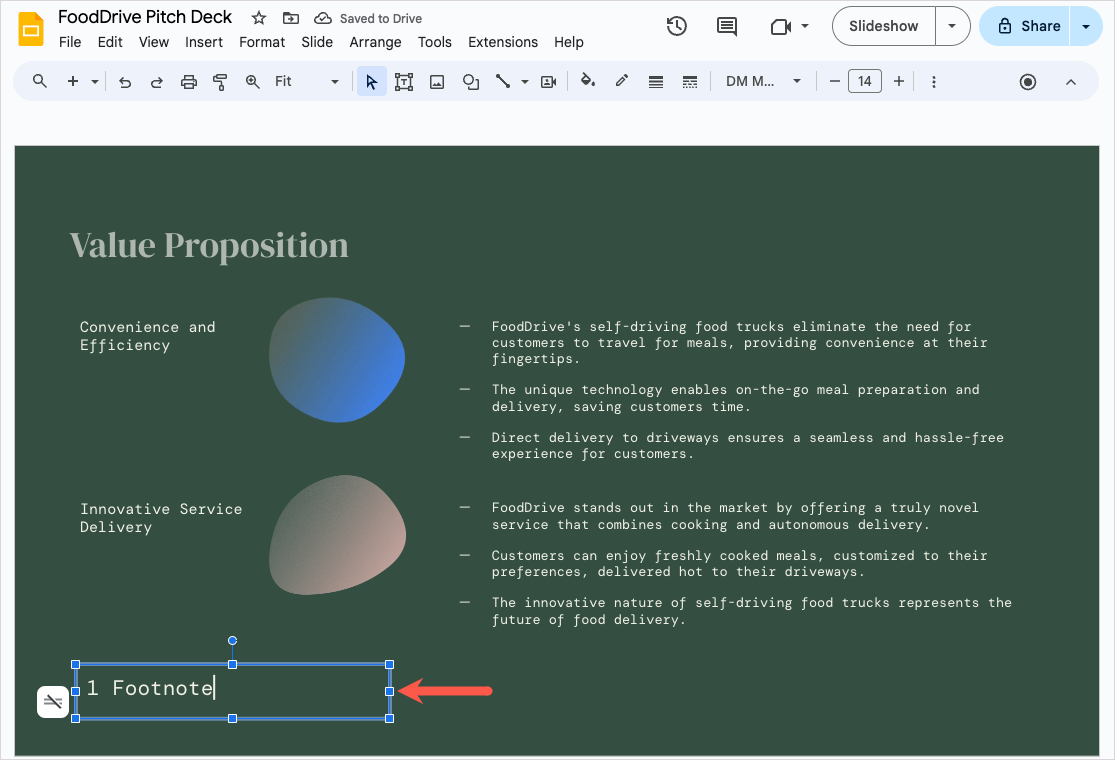Click the video call camera icon
This screenshot has width=1115, height=760.
click(781, 26)
